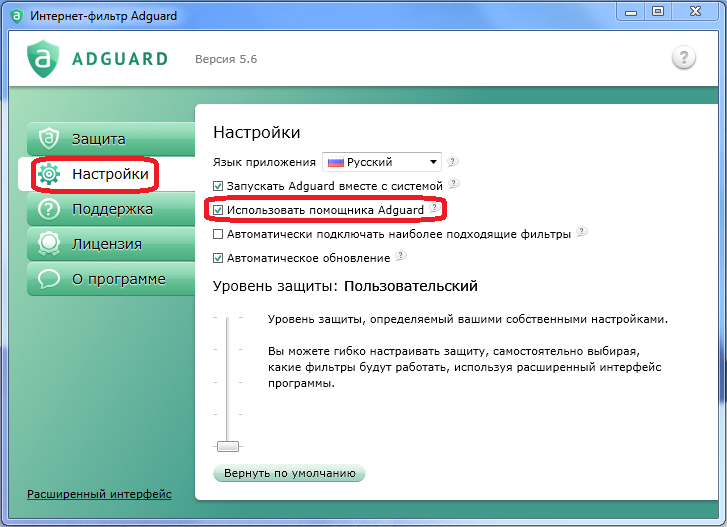Viewport: 727px width, 527px height.
Task: Open hint icon after Автоматически подключать фильтры
Action: pyautogui.click(x=581, y=231)
